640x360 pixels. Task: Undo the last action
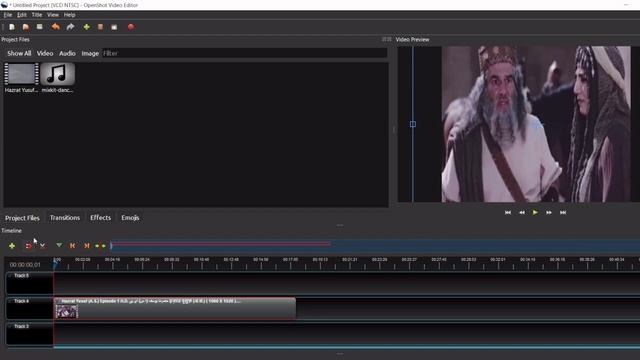pyautogui.click(x=56, y=27)
